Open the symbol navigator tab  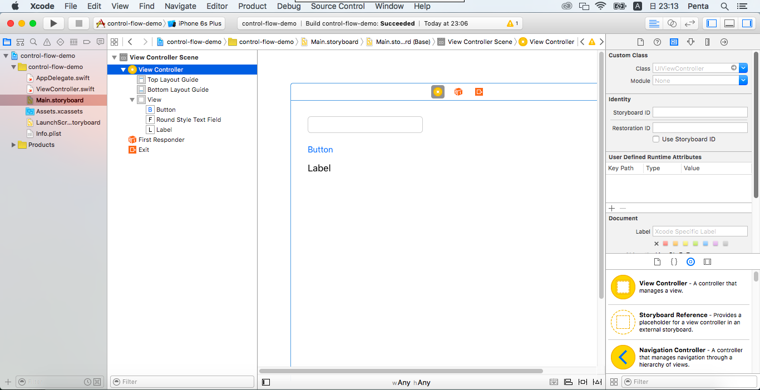pos(20,42)
